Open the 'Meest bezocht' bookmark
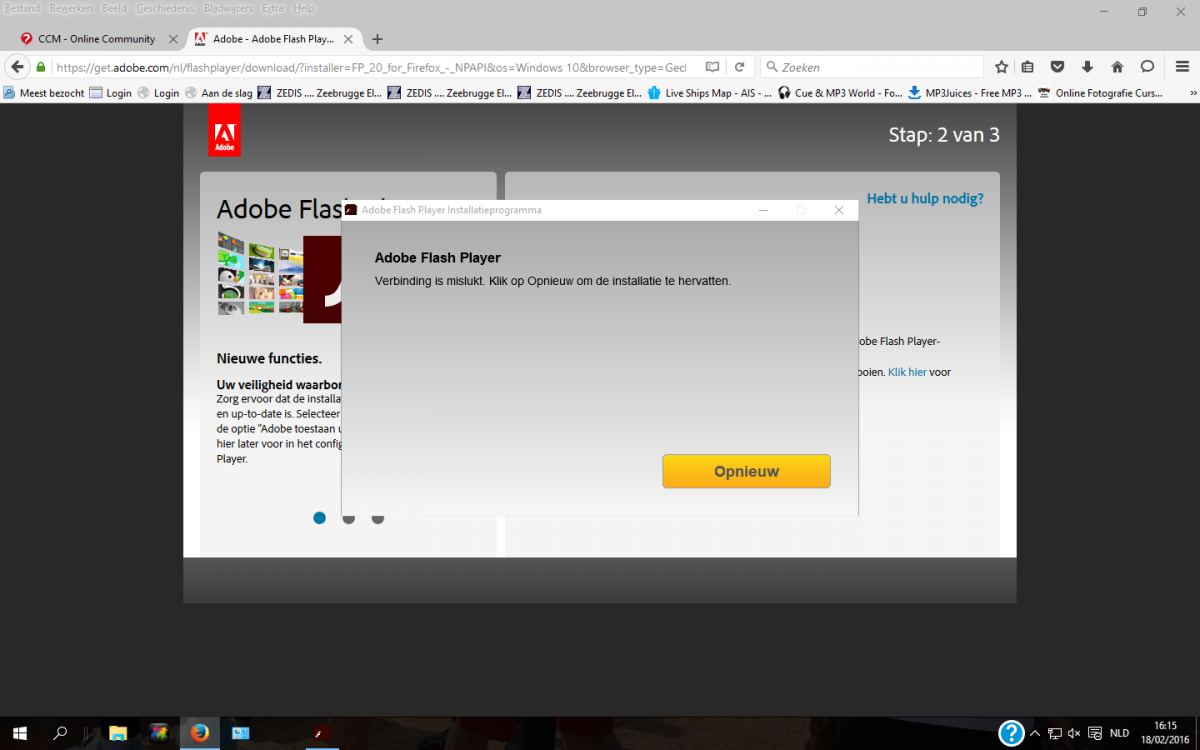1200x750 pixels. coord(43,93)
